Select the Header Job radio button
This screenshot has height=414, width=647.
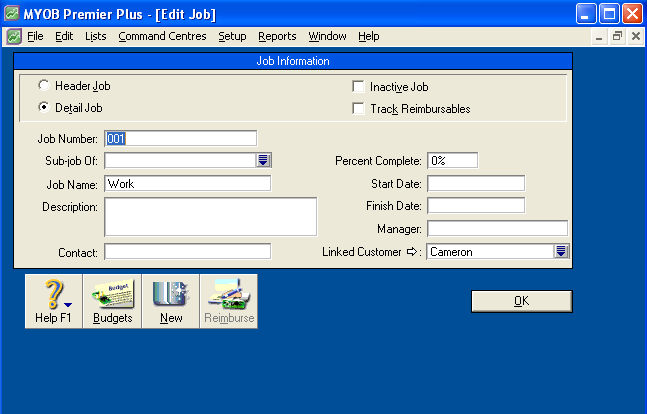click(44, 85)
